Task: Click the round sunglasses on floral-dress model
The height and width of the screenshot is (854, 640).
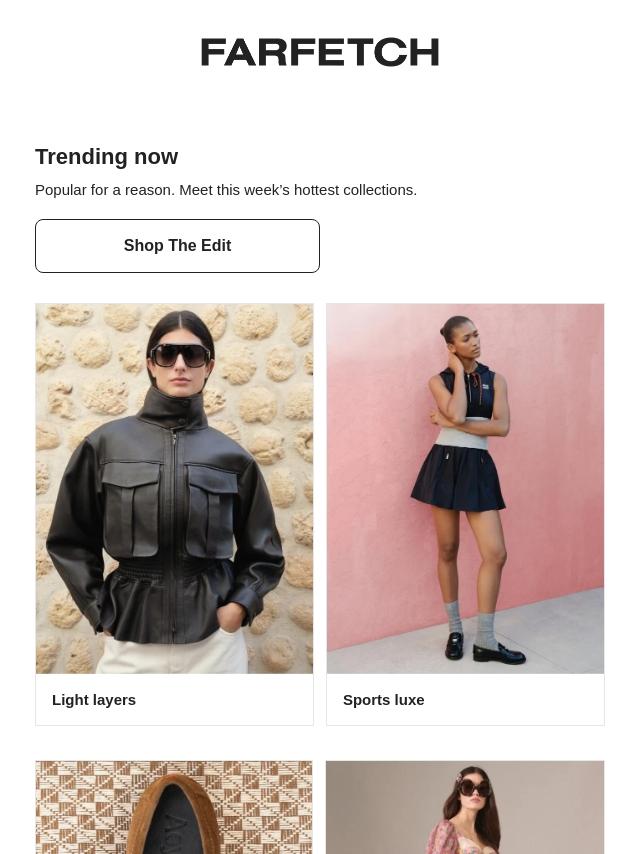Action: point(473,788)
